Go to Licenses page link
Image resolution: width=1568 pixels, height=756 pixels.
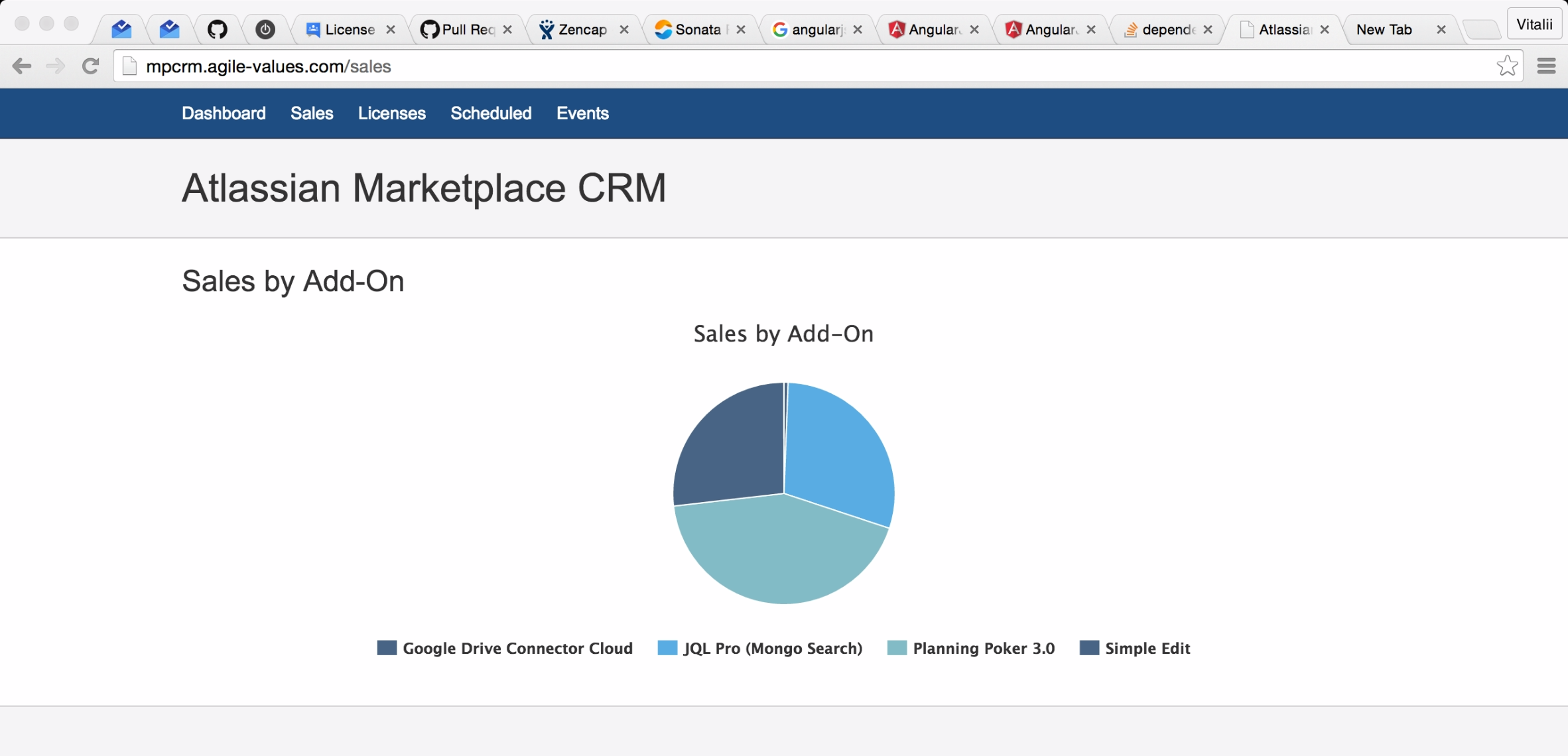point(391,113)
